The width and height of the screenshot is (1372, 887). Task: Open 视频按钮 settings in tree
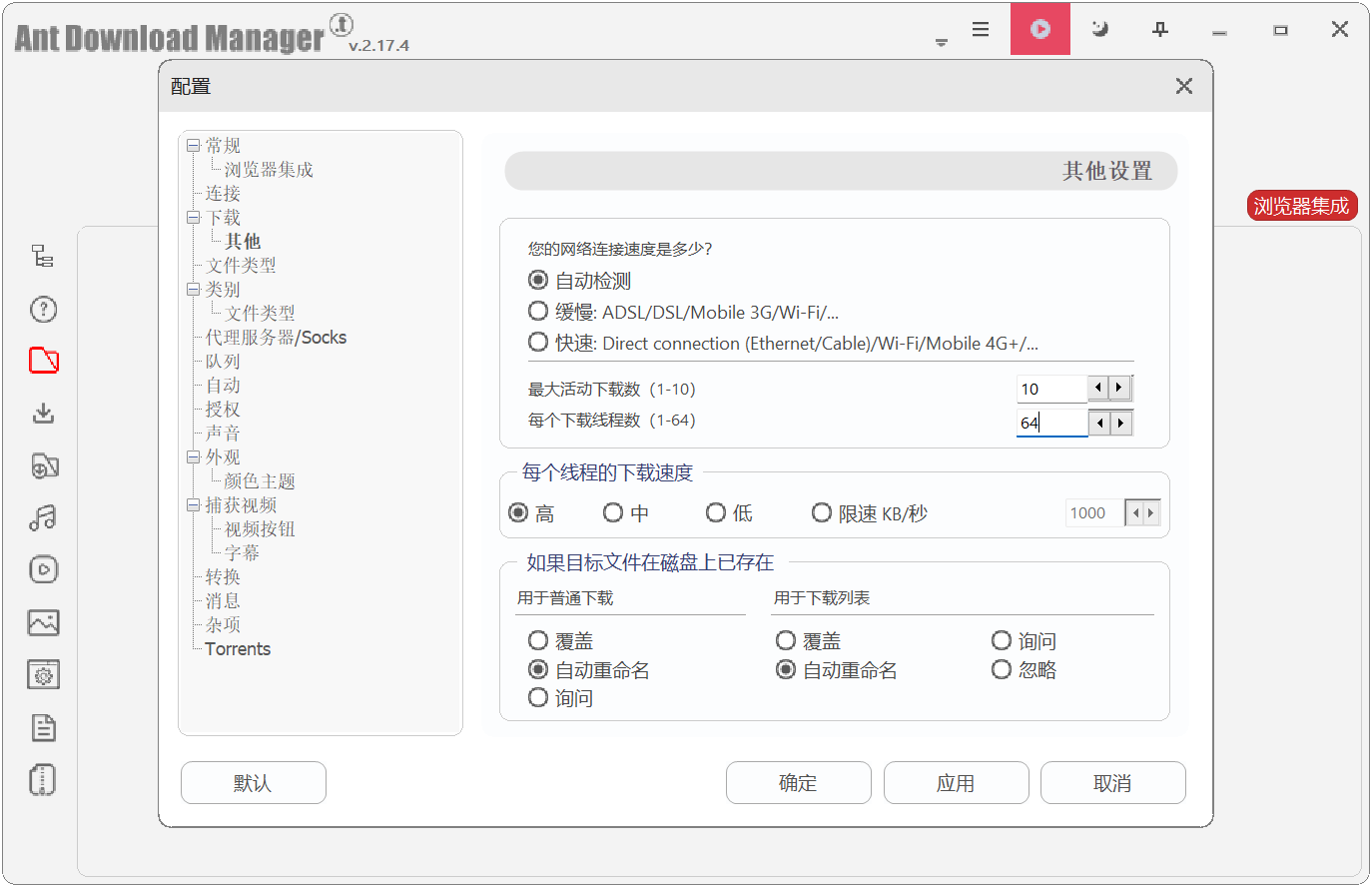(260, 529)
